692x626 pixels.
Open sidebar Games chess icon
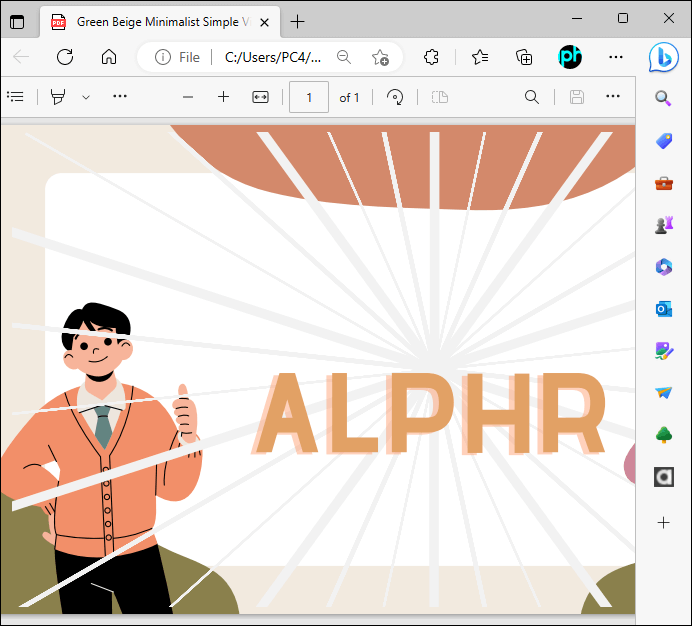click(664, 225)
